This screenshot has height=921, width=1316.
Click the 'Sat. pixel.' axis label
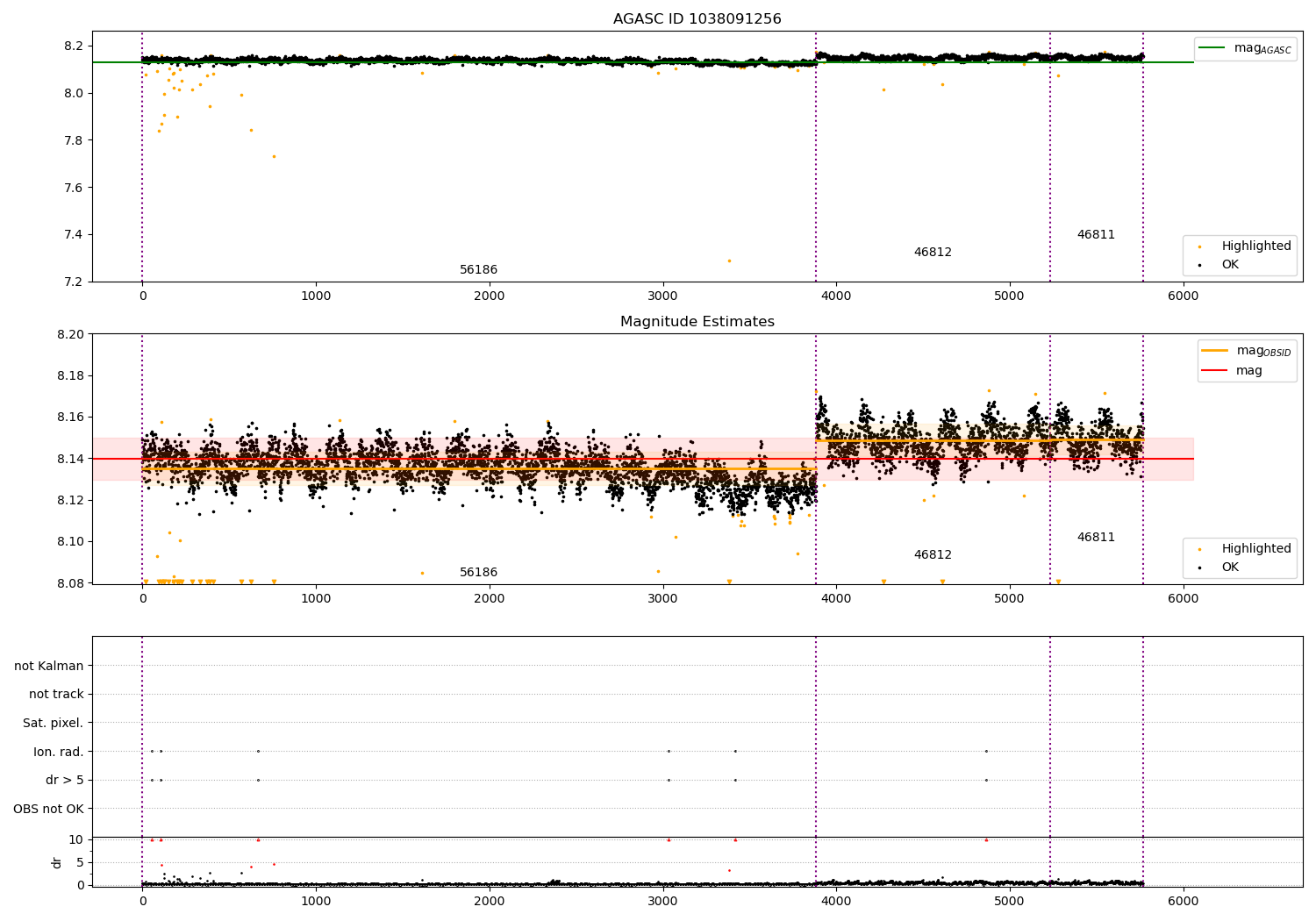click(x=54, y=723)
